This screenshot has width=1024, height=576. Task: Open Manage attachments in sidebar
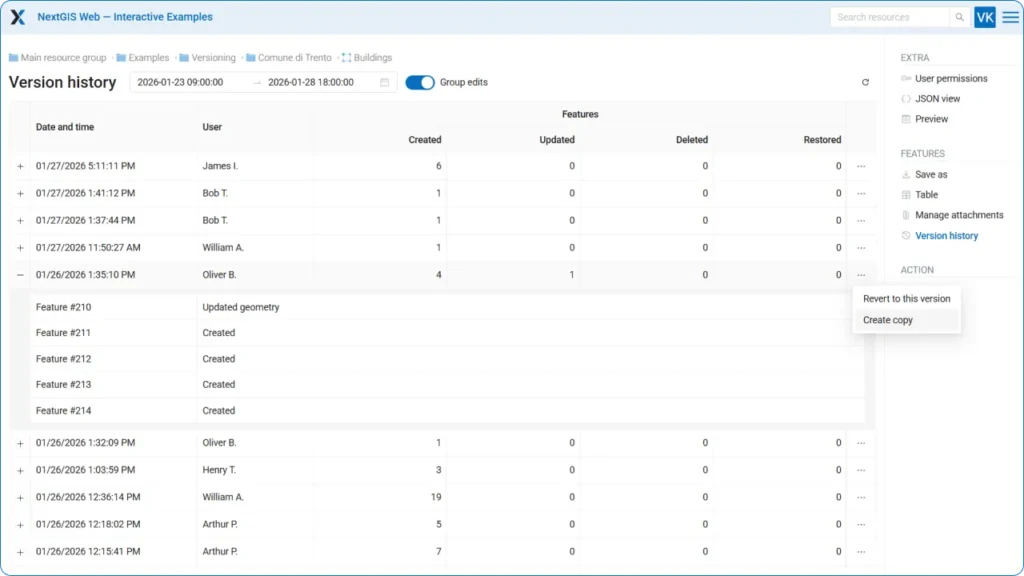(958, 215)
